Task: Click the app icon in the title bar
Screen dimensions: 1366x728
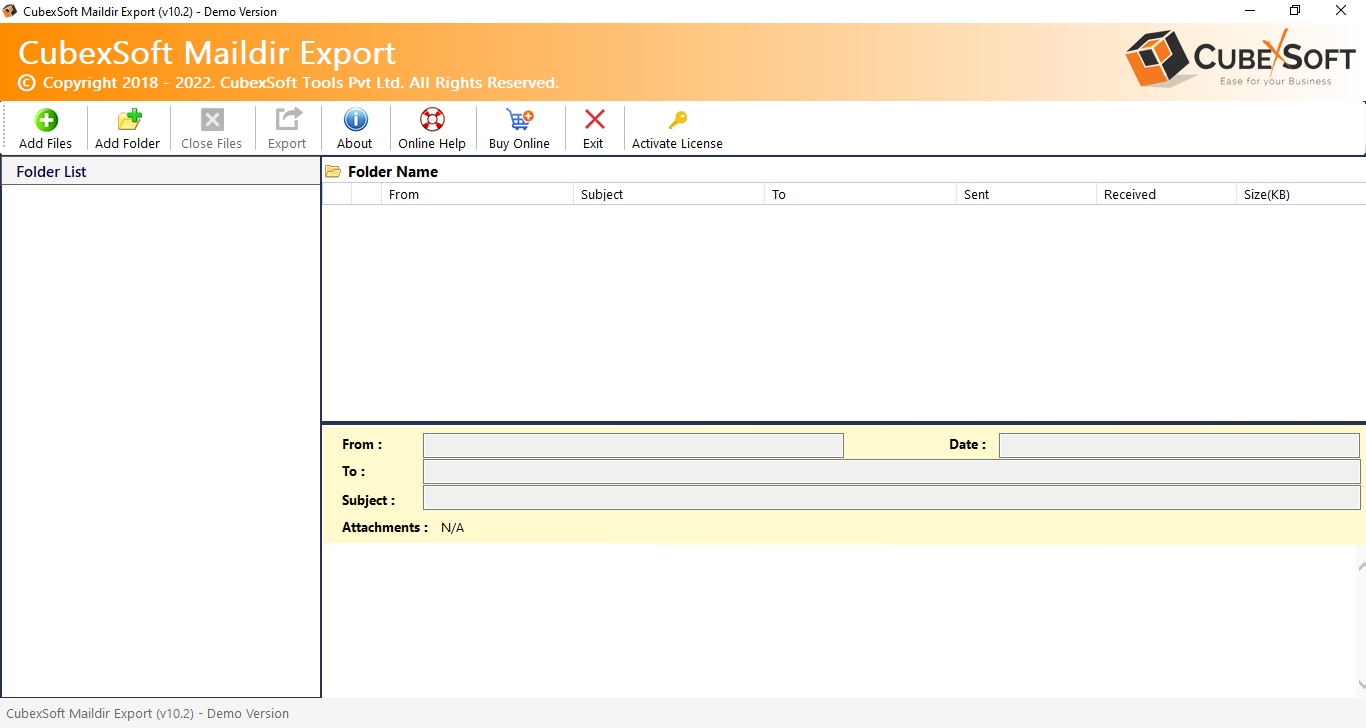Action: point(9,11)
